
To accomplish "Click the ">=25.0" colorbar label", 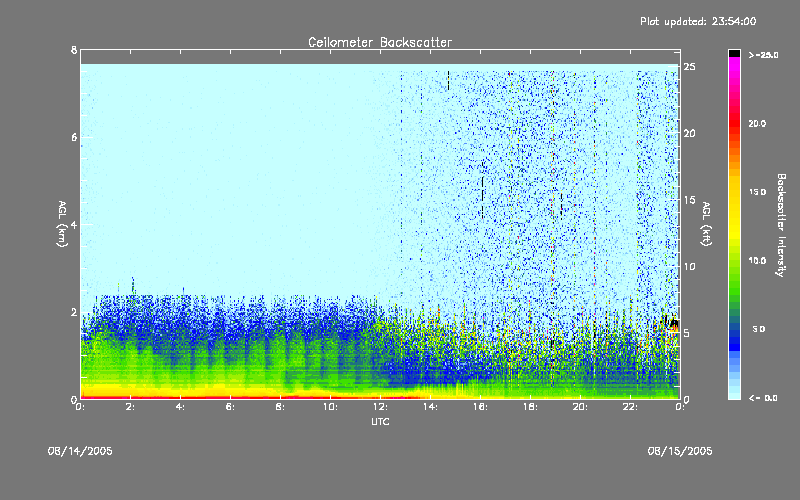I will click(764, 55).
